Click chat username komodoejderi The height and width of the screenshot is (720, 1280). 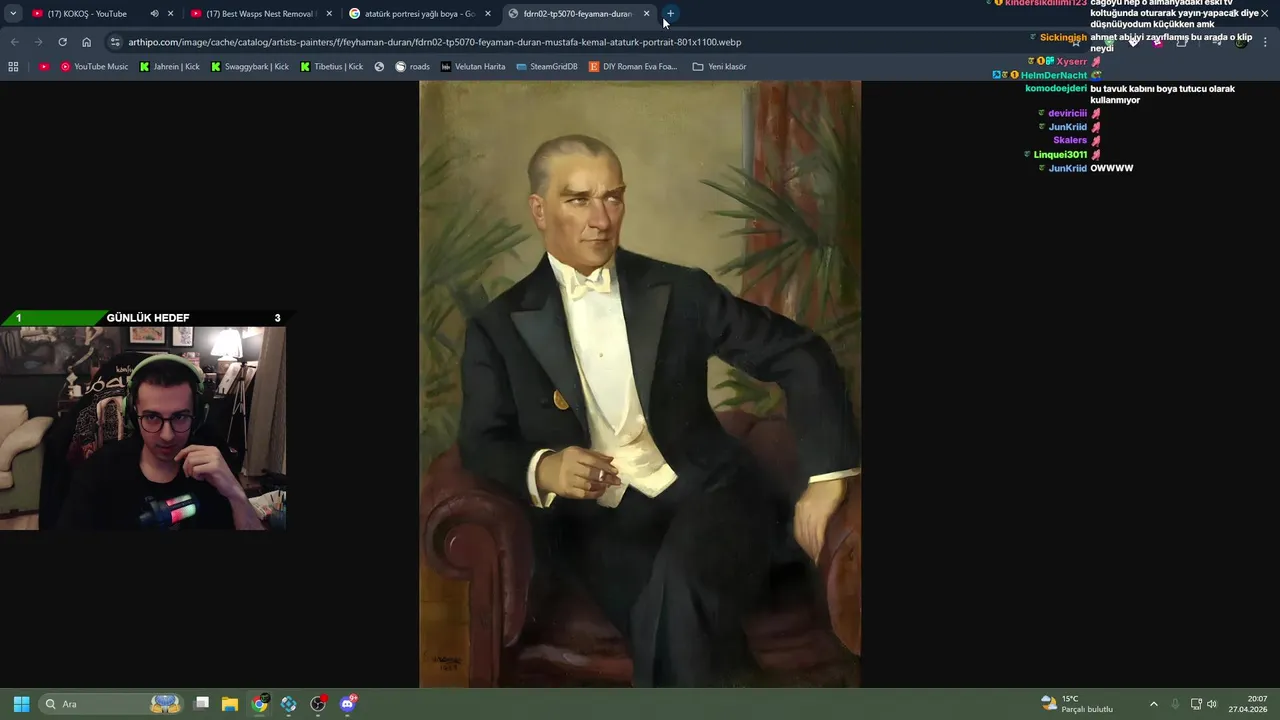pyautogui.click(x=1056, y=88)
